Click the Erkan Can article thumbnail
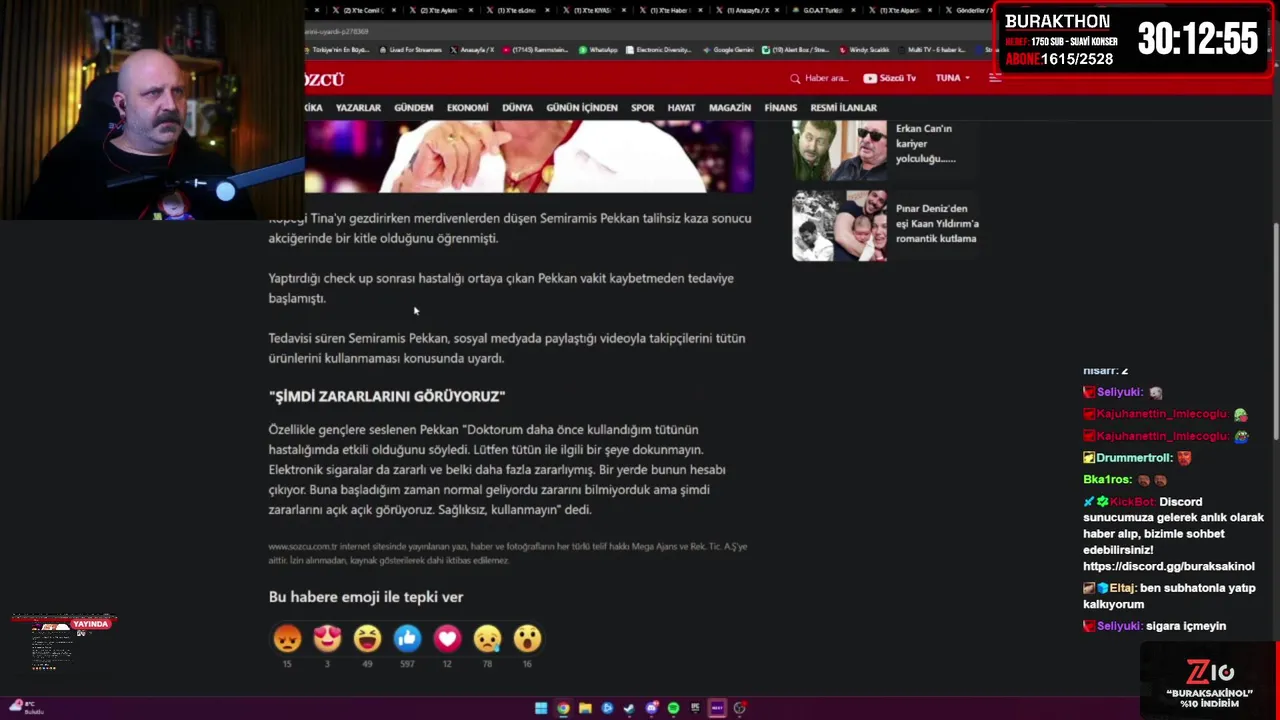 pyautogui.click(x=839, y=150)
